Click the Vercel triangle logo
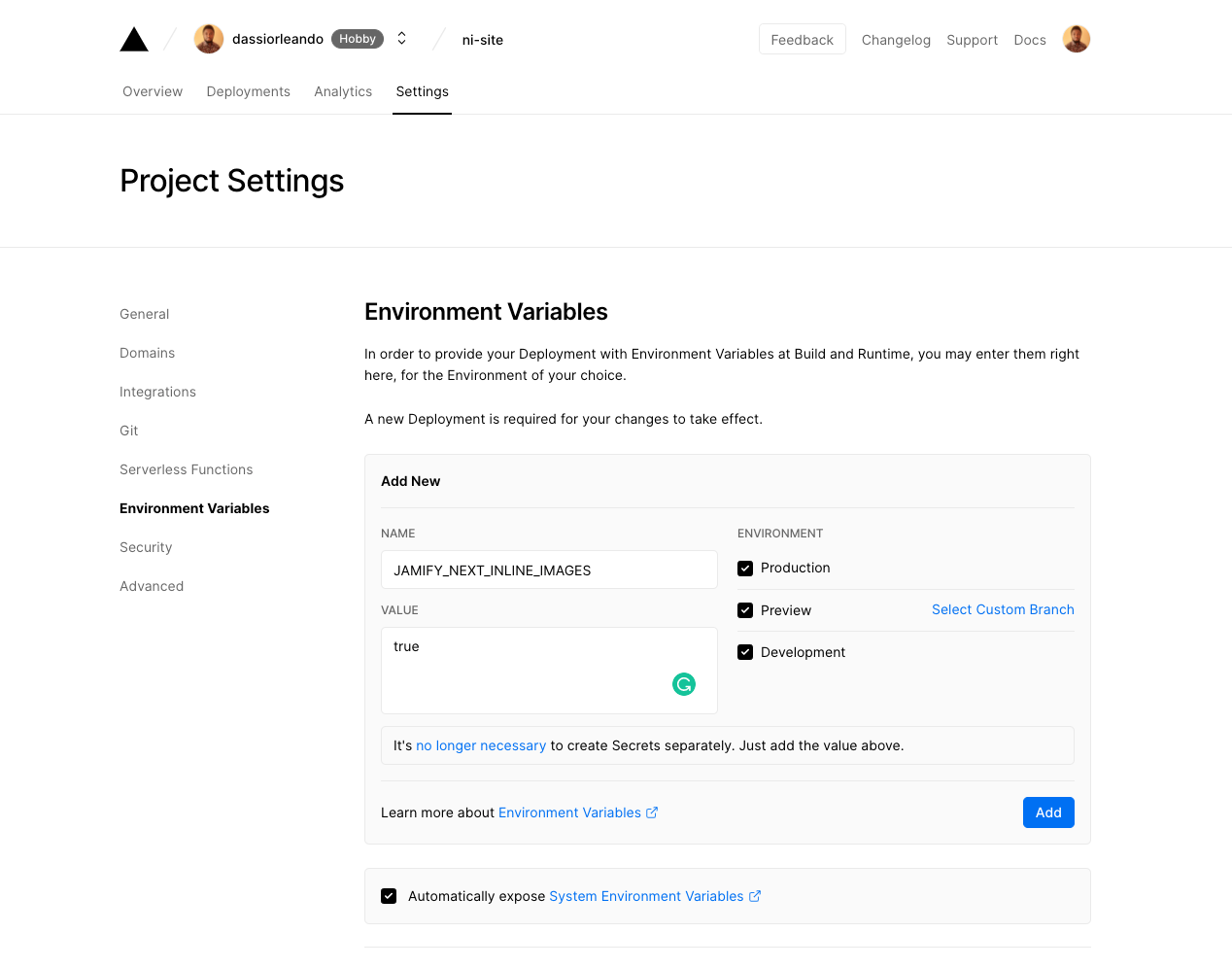The height and width of the screenshot is (967, 1232). 134,40
